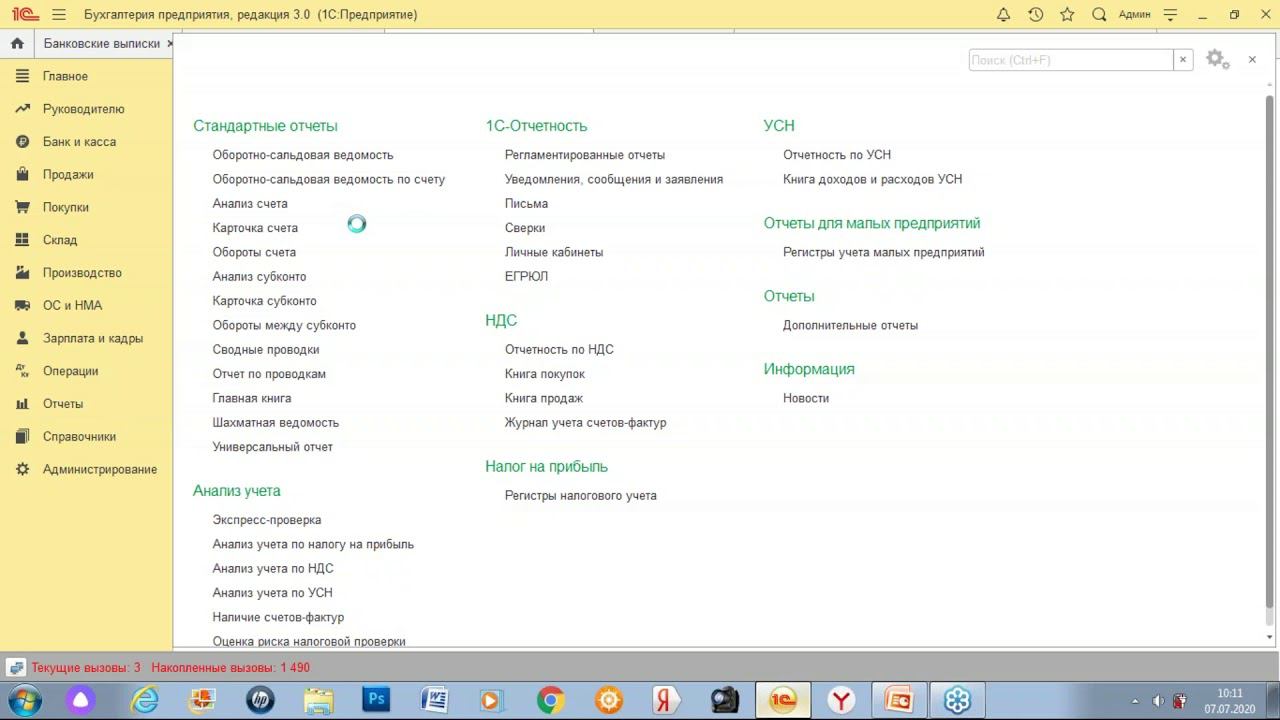Open Экспресс-проверка under Анализ учета
This screenshot has width=1280, height=720.
tap(267, 520)
